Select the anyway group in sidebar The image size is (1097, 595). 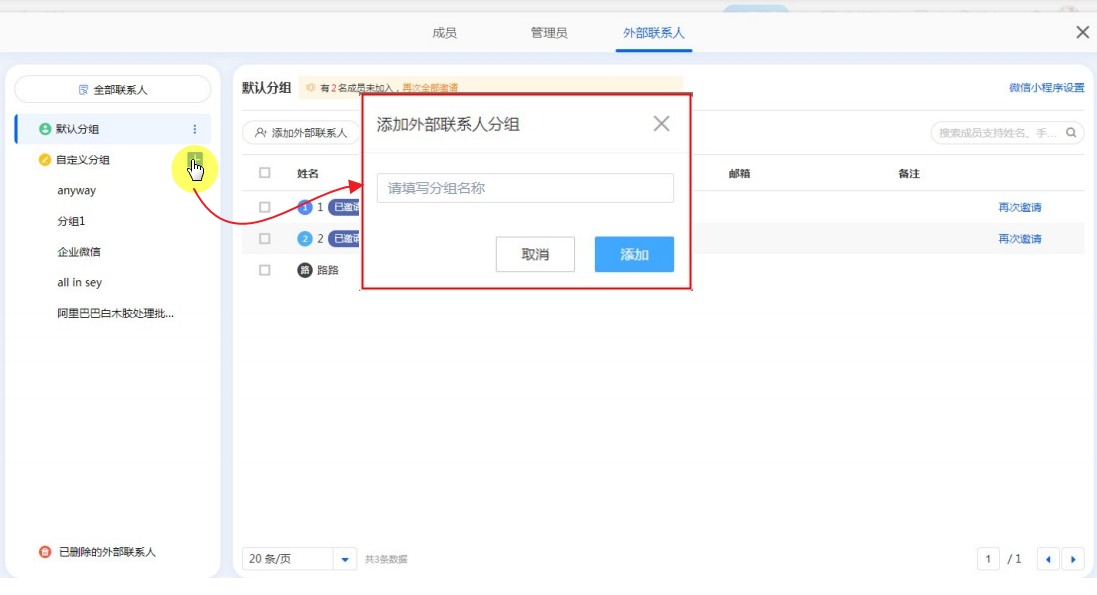point(77,191)
